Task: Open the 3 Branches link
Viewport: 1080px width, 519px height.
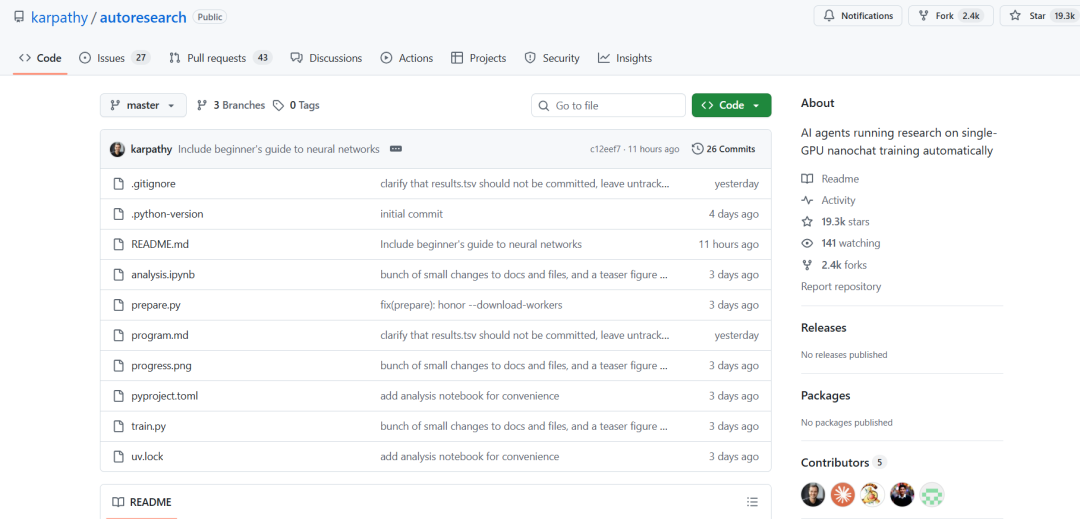Action: pyautogui.click(x=231, y=105)
